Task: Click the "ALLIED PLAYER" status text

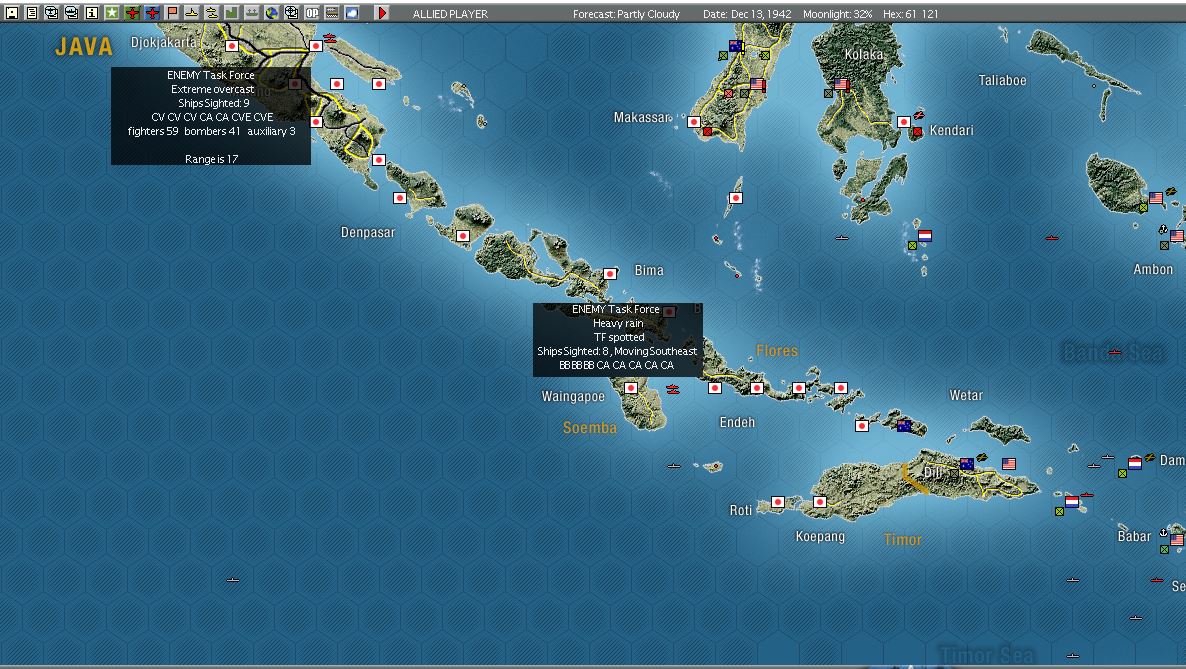Action: point(450,14)
